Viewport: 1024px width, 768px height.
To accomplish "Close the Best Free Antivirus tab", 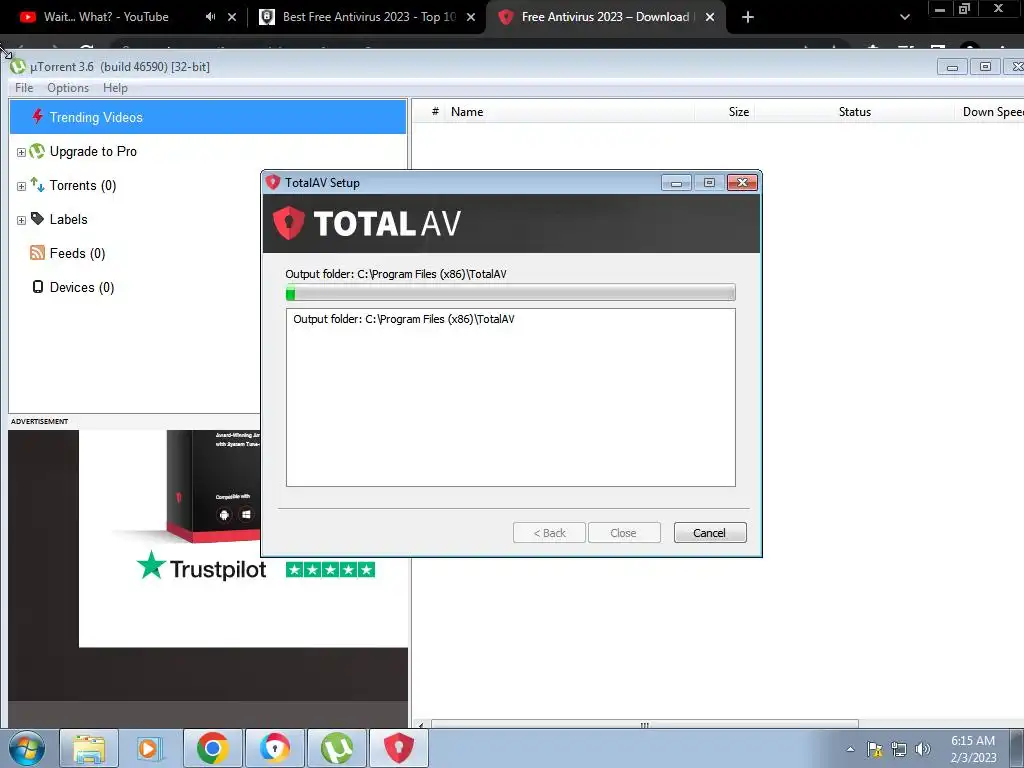I will 471,17.
